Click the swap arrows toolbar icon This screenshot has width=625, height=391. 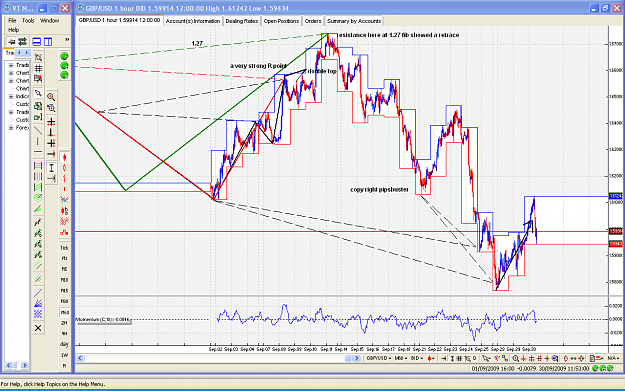[22, 41]
